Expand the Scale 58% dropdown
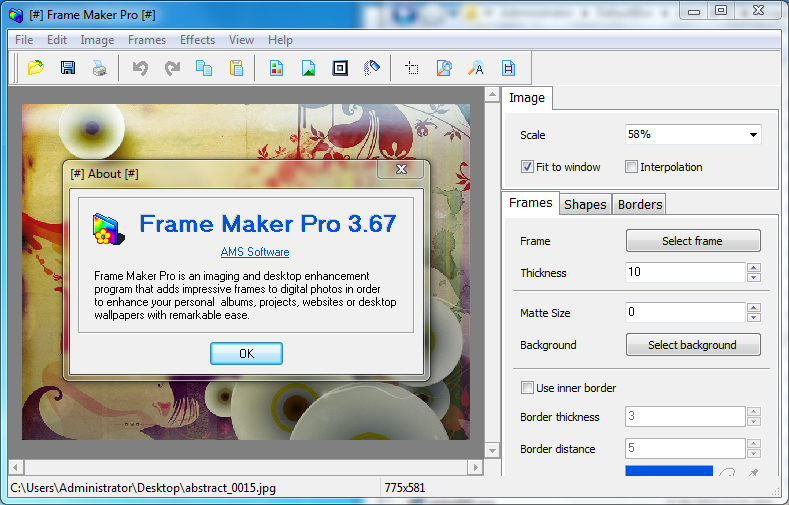789x505 pixels. [x=753, y=135]
